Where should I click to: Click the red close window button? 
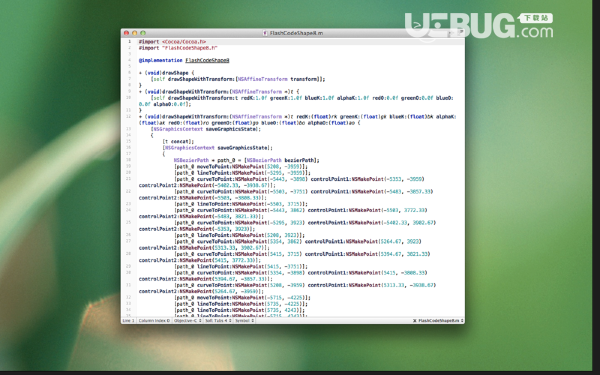(x=126, y=33)
